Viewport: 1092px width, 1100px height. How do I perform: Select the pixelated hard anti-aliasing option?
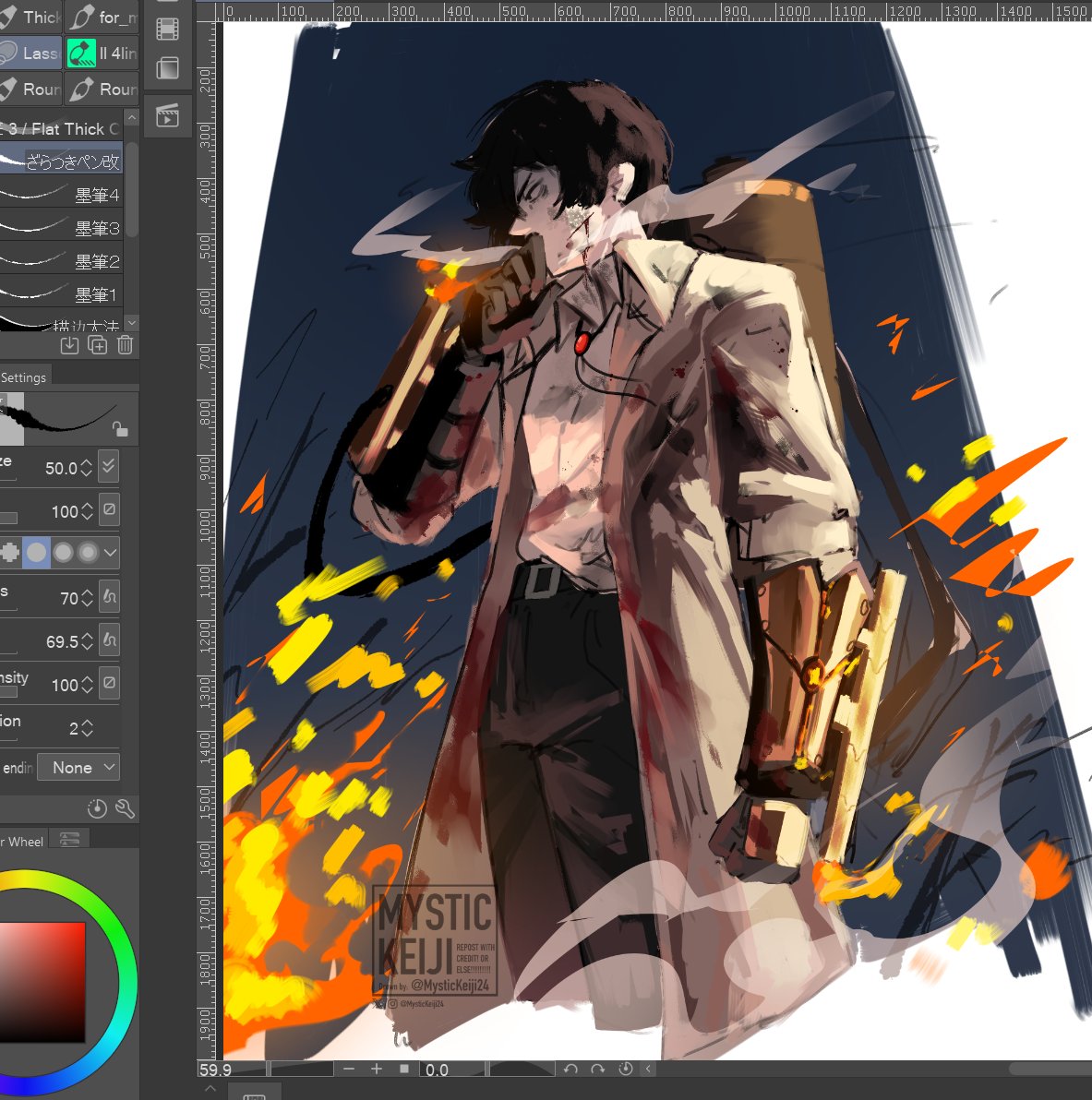tap(10, 553)
